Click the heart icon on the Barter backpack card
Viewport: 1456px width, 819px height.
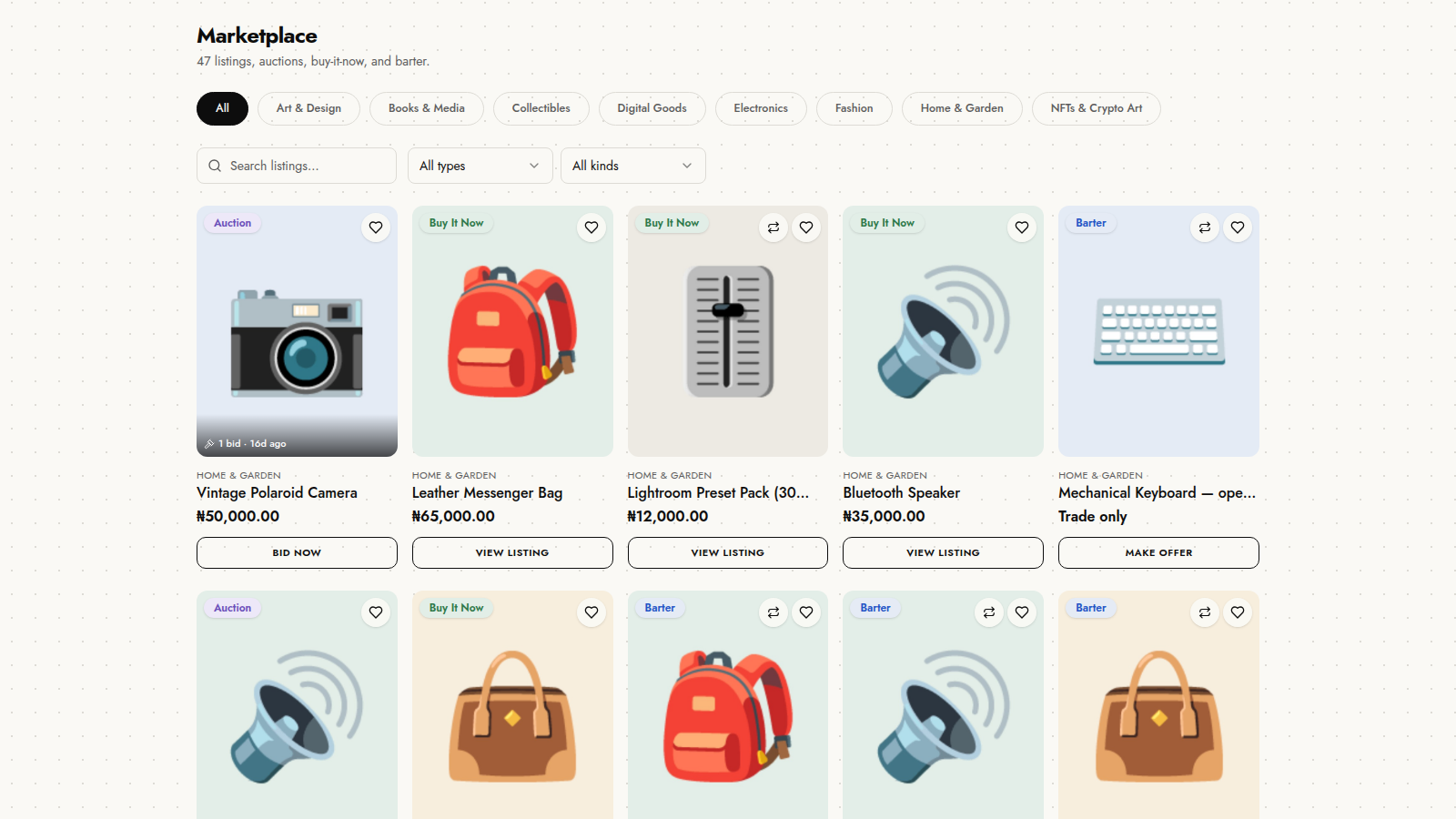point(806,612)
